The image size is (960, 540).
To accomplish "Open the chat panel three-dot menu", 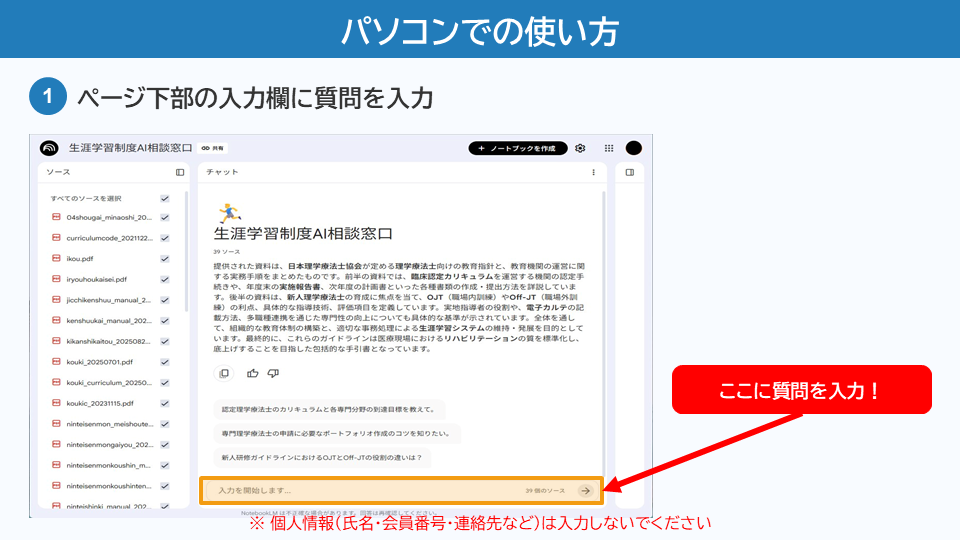I will click(x=593, y=172).
